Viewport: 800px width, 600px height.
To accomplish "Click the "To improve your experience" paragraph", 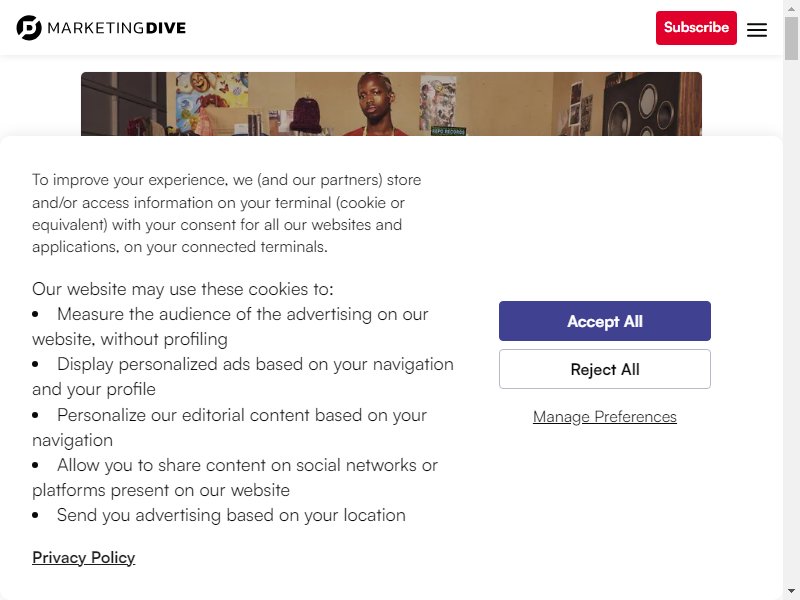I will (227, 213).
